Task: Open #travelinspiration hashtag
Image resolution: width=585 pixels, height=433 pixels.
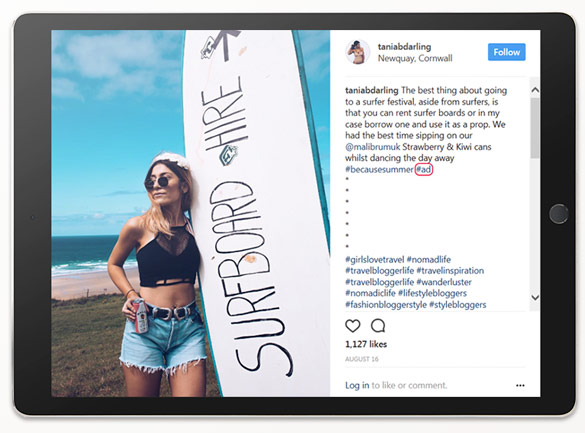Action: pos(450,270)
